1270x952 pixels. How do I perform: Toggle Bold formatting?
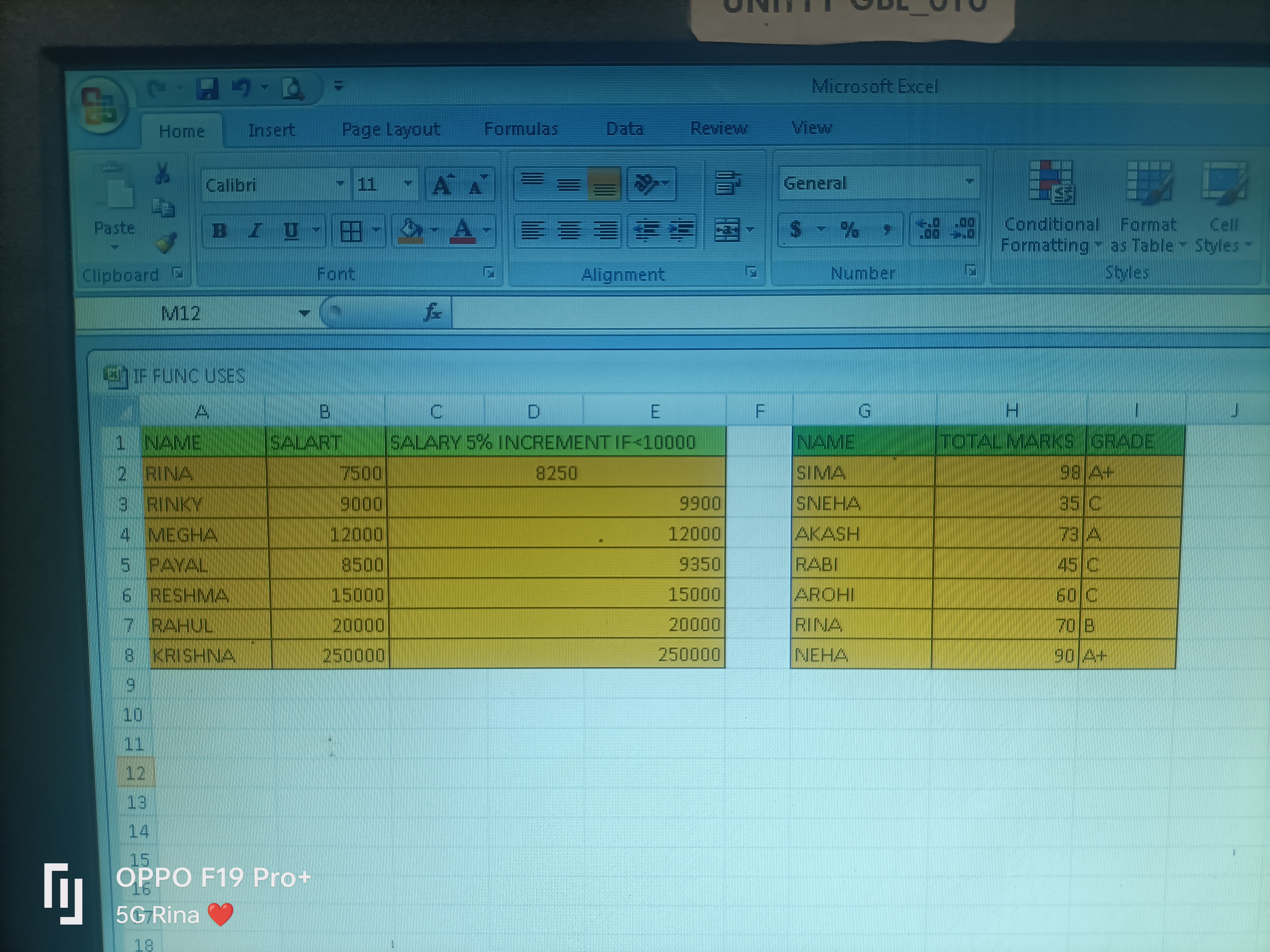pyautogui.click(x=219, y=231)
